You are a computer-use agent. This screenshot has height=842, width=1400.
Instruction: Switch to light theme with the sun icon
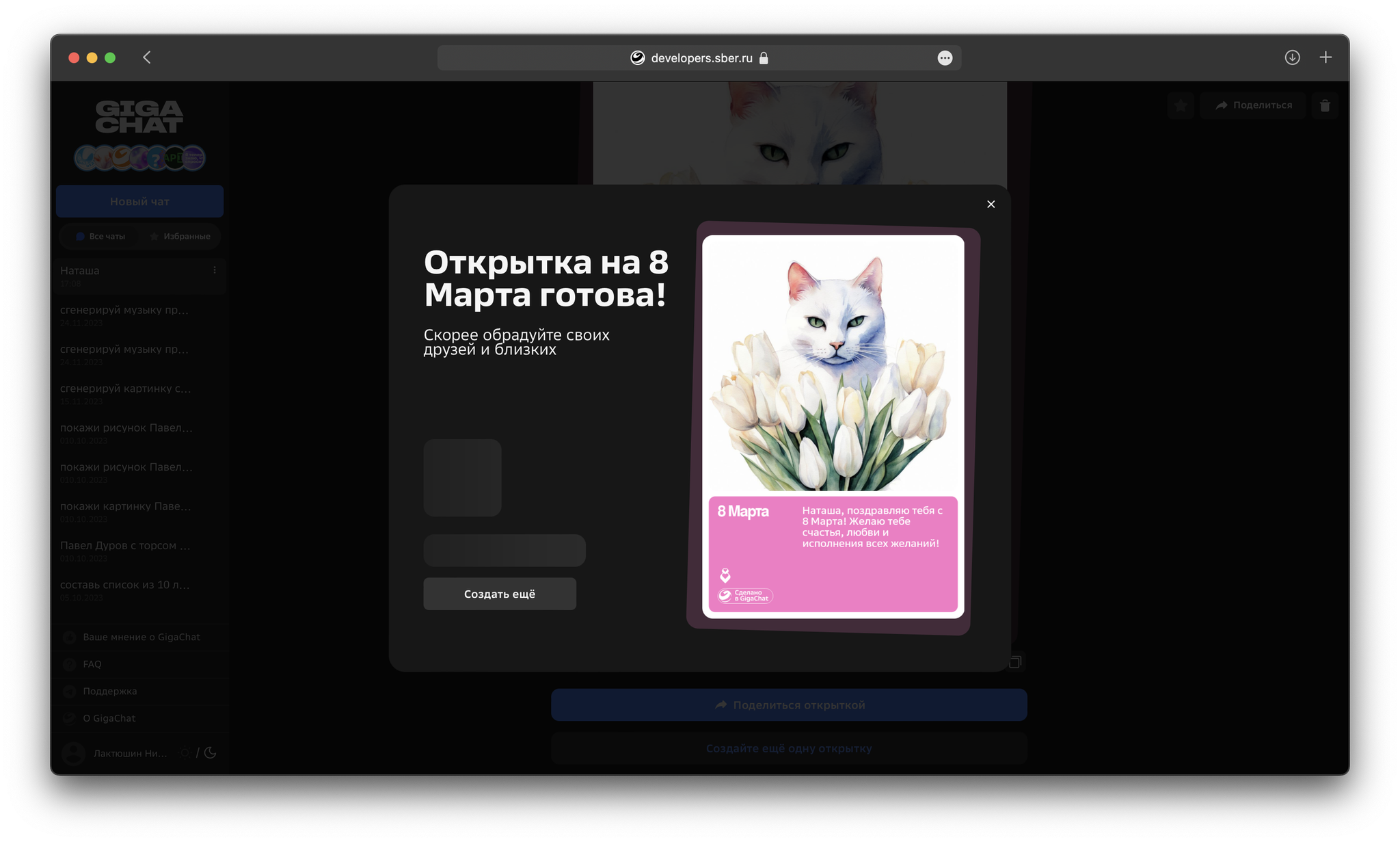click(x=185, y=753)
